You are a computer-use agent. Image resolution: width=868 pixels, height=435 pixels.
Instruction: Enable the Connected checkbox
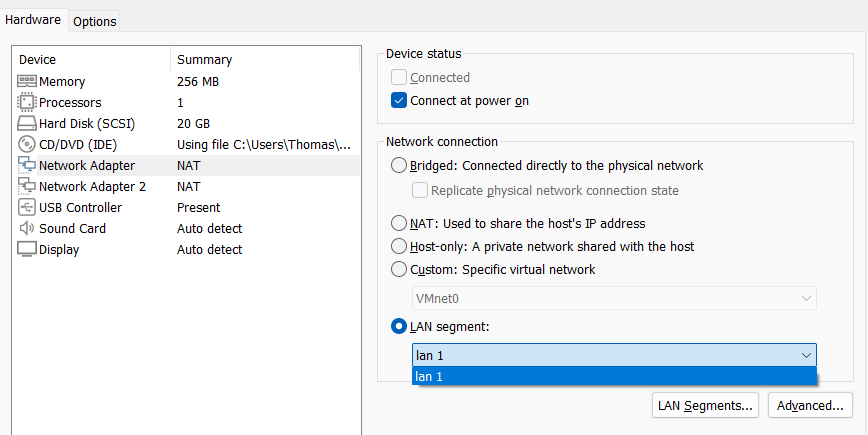click(399, 77)
